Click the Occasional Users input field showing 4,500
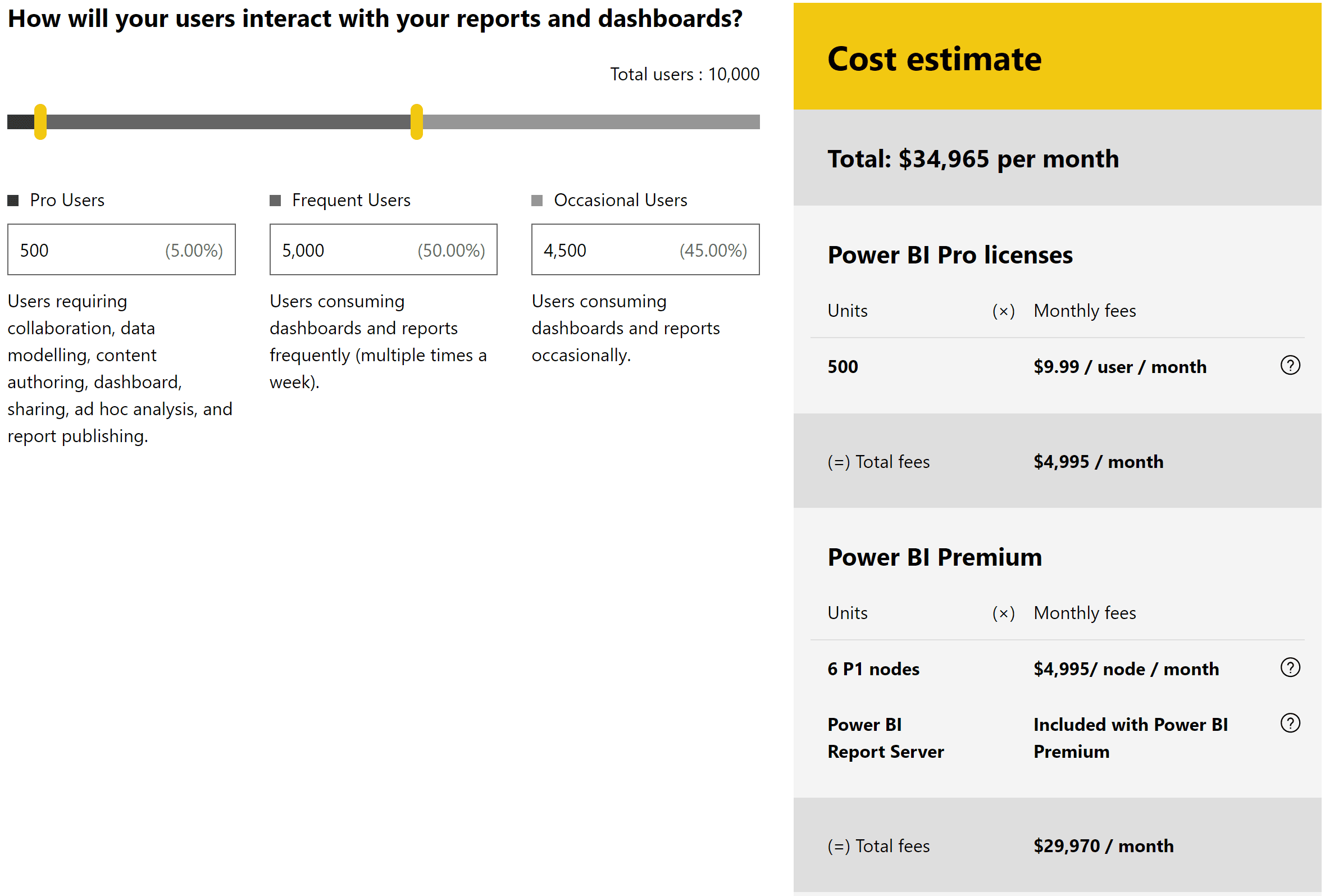 [x=645, y=250]
